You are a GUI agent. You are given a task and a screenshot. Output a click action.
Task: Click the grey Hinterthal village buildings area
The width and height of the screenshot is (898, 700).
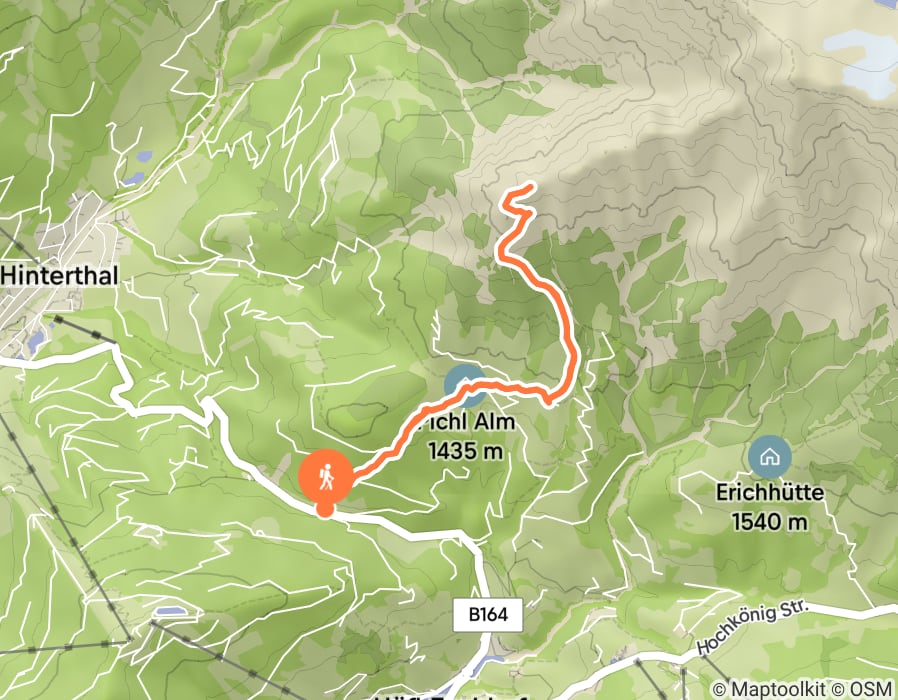(69, 241)
